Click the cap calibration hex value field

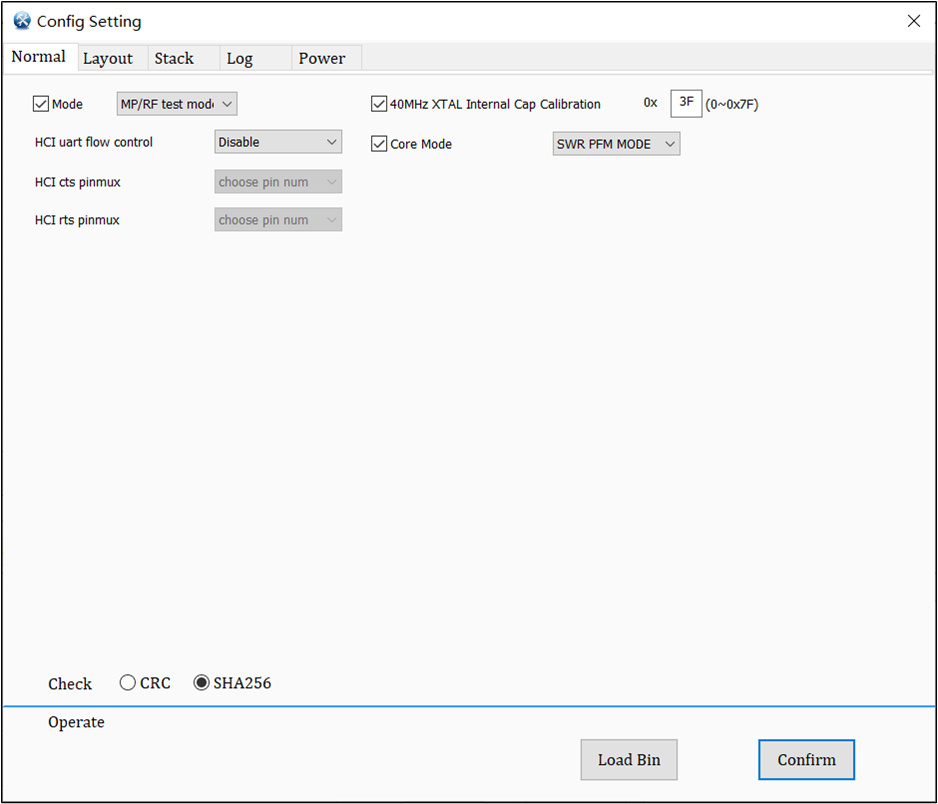686,103
